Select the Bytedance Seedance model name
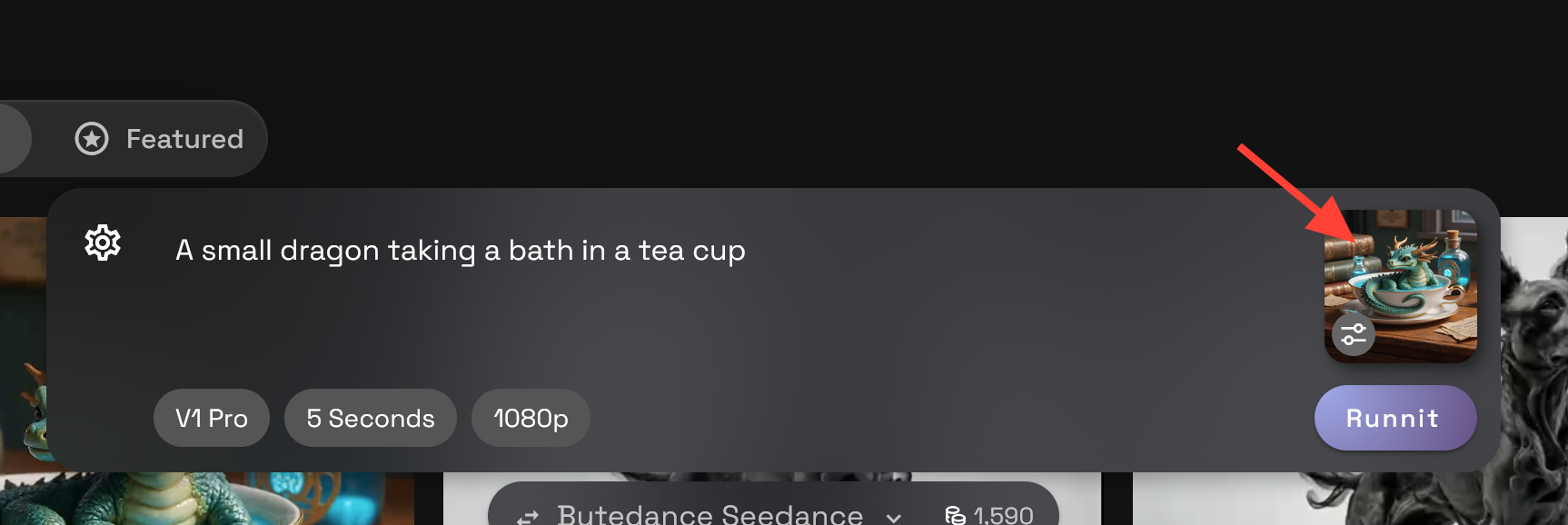This screenshot has height=525, width=1568. coord(710,515)
